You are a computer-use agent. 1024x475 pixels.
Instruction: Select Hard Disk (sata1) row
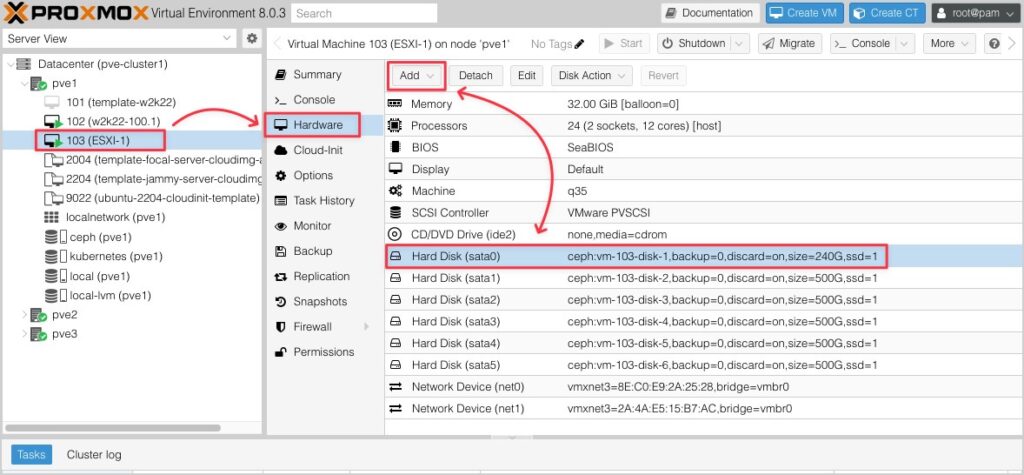click(704, 278)
